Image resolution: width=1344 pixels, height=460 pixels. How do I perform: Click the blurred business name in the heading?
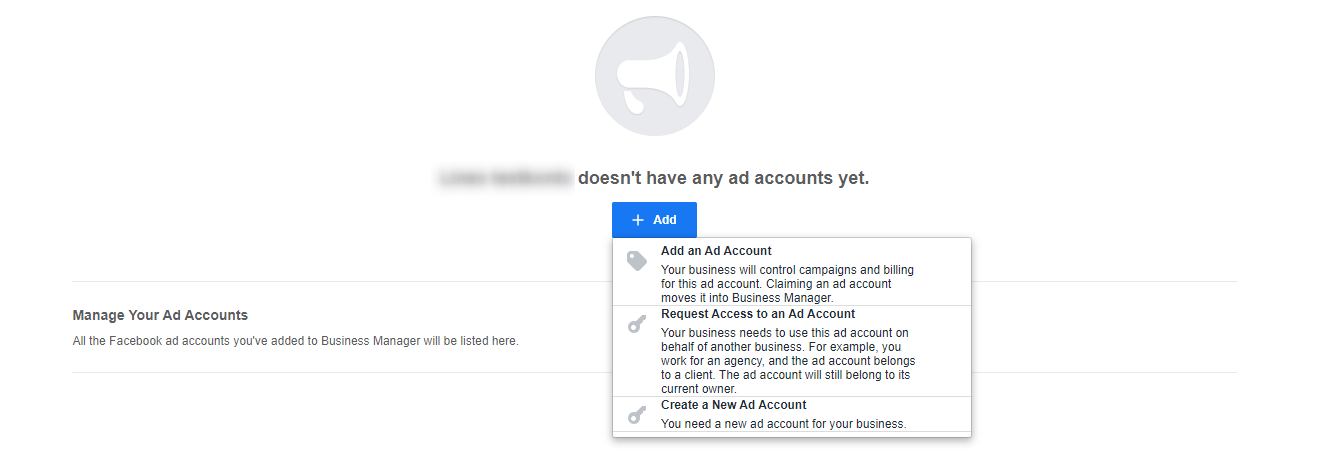[506, 178]
